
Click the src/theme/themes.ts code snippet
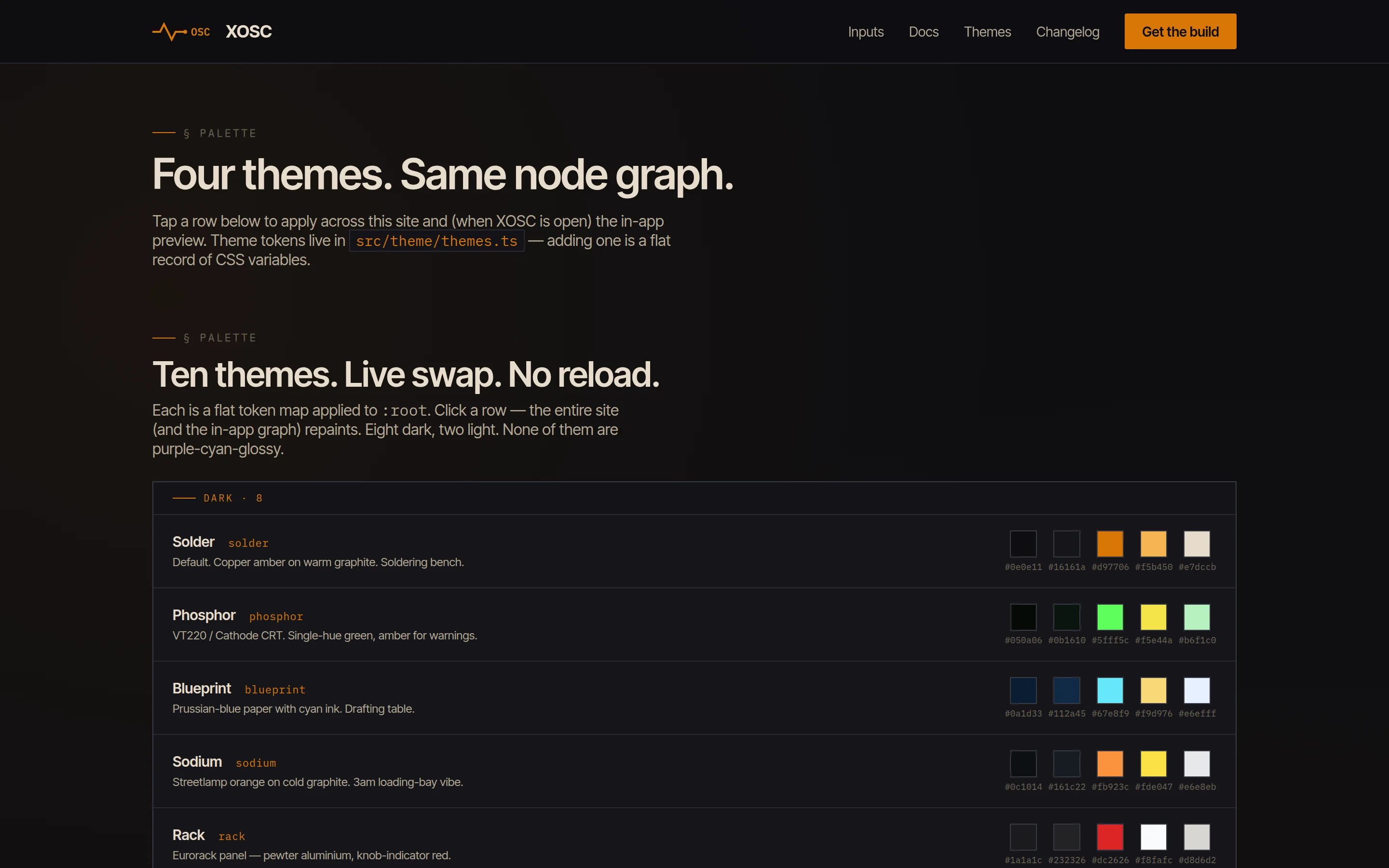[x=436, y=241]
